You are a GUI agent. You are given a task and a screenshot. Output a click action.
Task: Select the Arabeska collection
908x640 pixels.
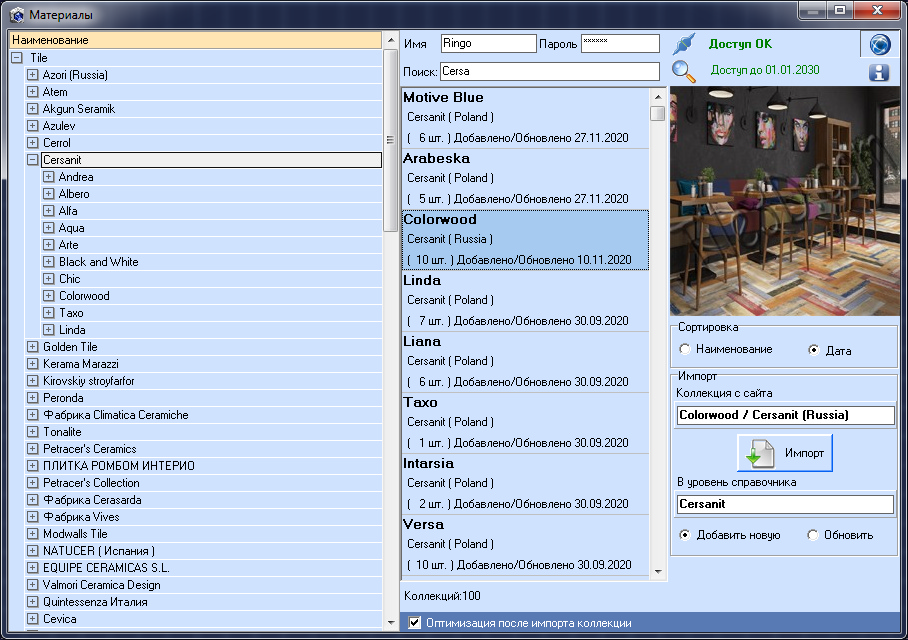point(525,179)
